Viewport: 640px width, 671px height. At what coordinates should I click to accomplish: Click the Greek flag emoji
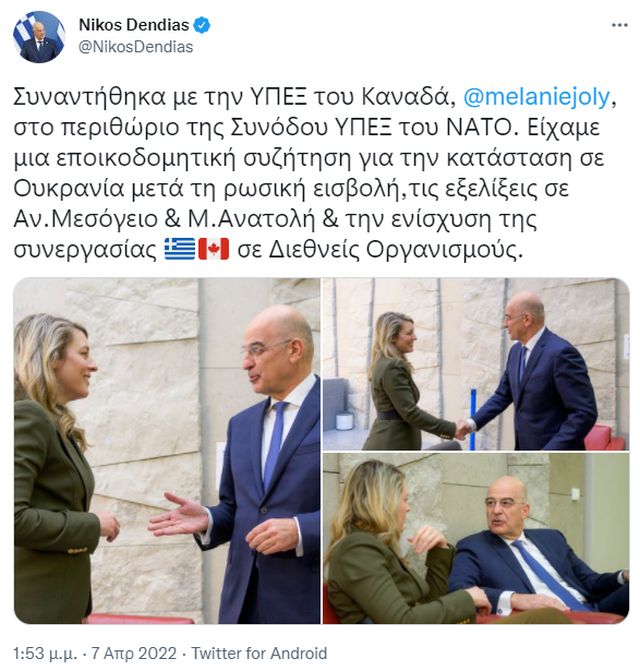pyautogui.click(x=180, y=249)
